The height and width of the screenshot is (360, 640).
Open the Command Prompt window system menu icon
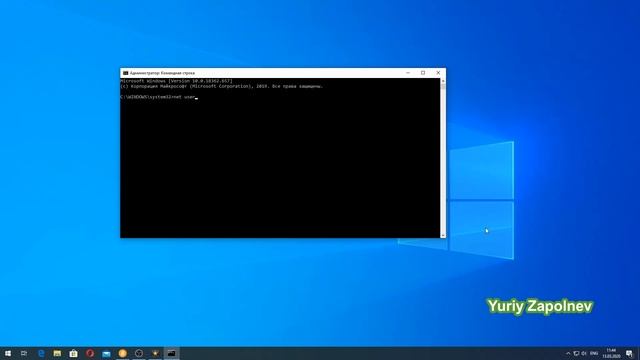point(125,73)
